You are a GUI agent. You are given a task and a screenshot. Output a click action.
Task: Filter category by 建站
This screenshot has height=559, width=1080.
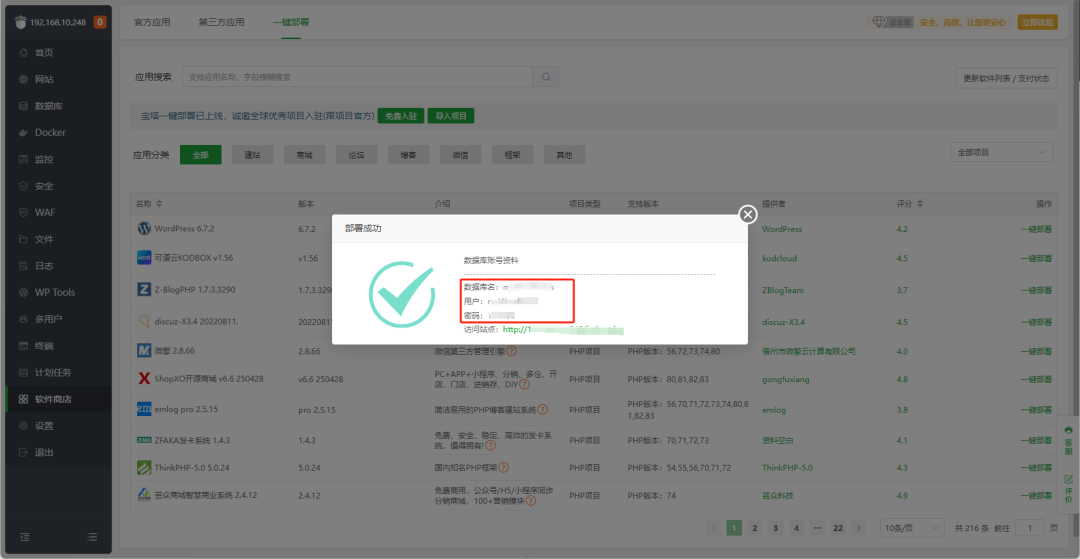click(x=252, y=155)
